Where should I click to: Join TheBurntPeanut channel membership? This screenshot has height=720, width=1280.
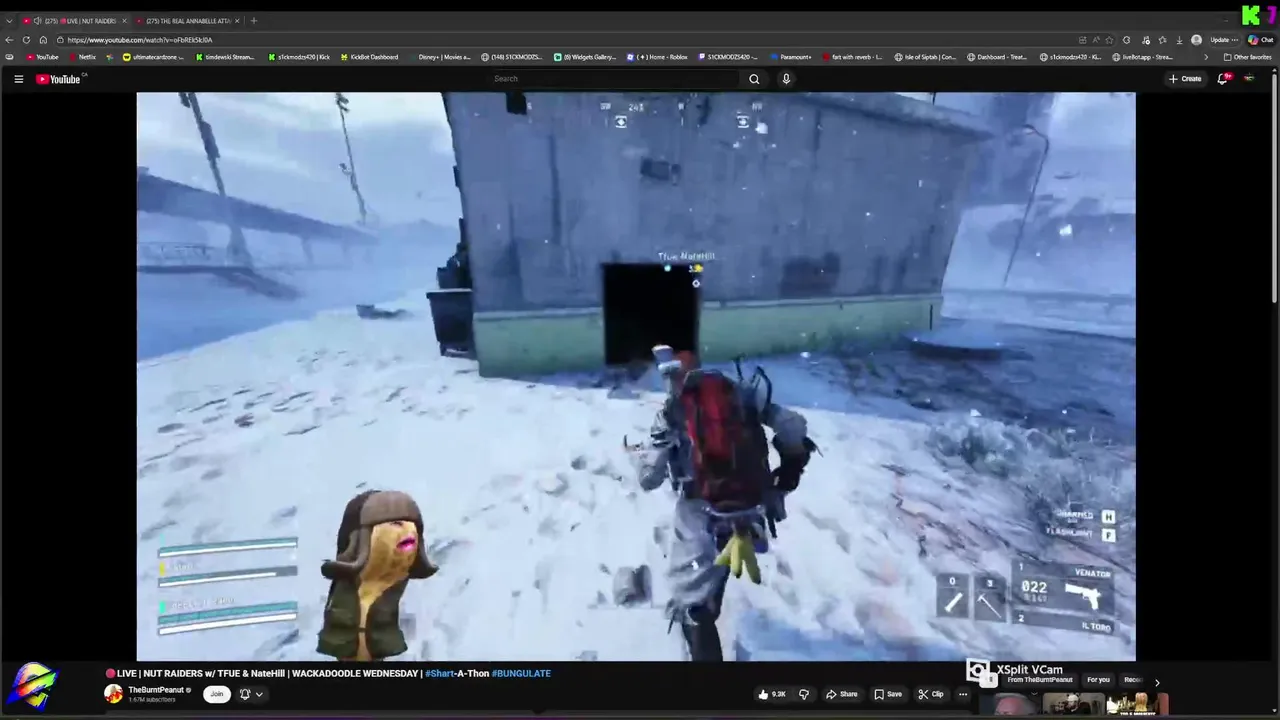pyautogui.click(x=216, y=694)
